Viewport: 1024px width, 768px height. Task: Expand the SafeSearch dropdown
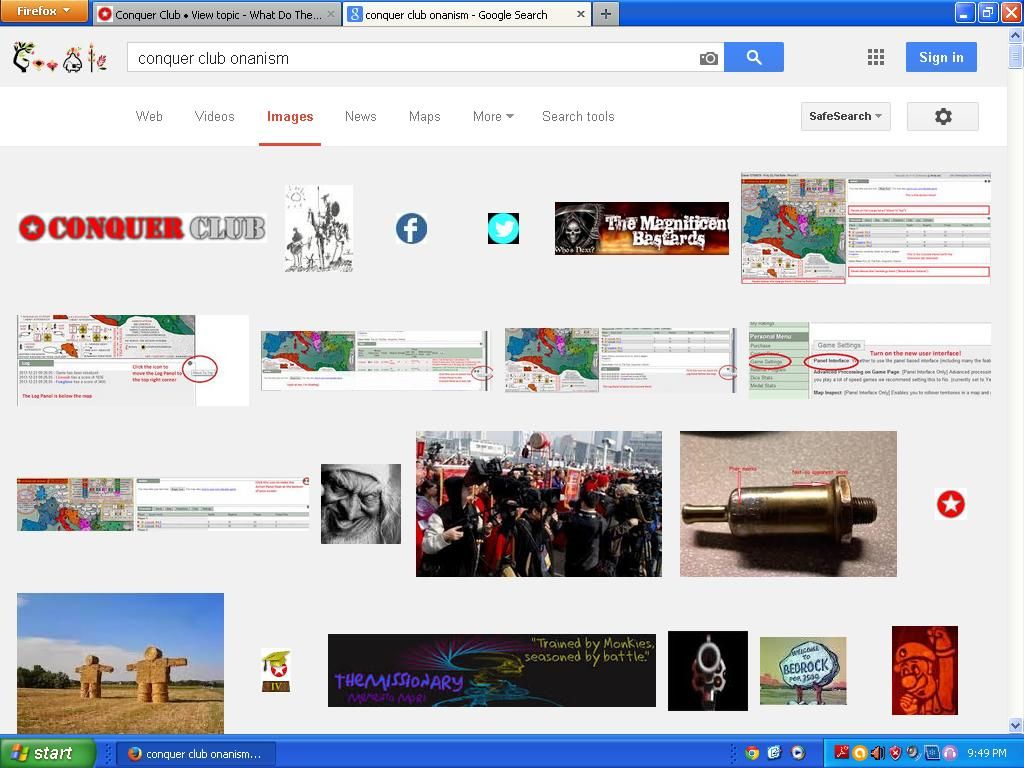pos(845,117)
